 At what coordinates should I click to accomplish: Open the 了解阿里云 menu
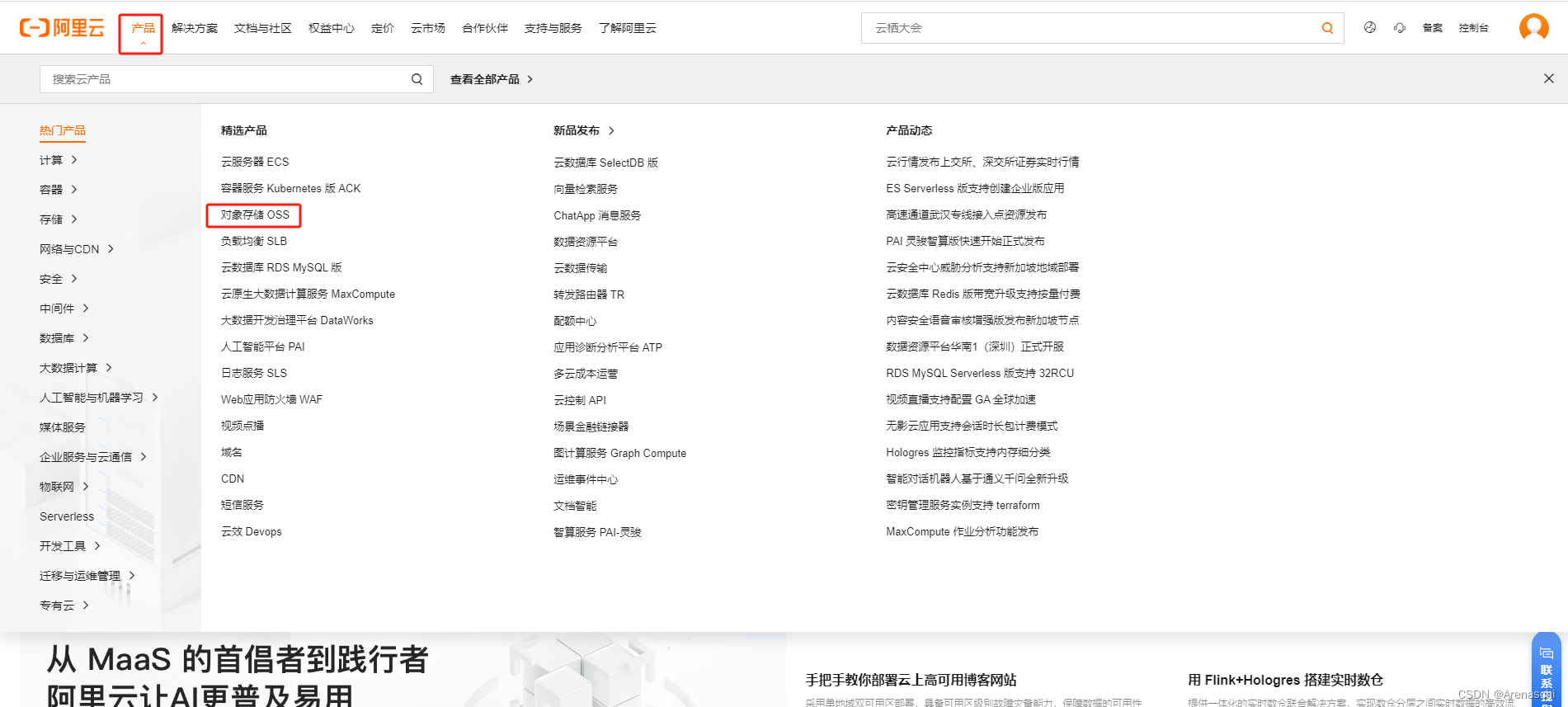tap(628, 28)
